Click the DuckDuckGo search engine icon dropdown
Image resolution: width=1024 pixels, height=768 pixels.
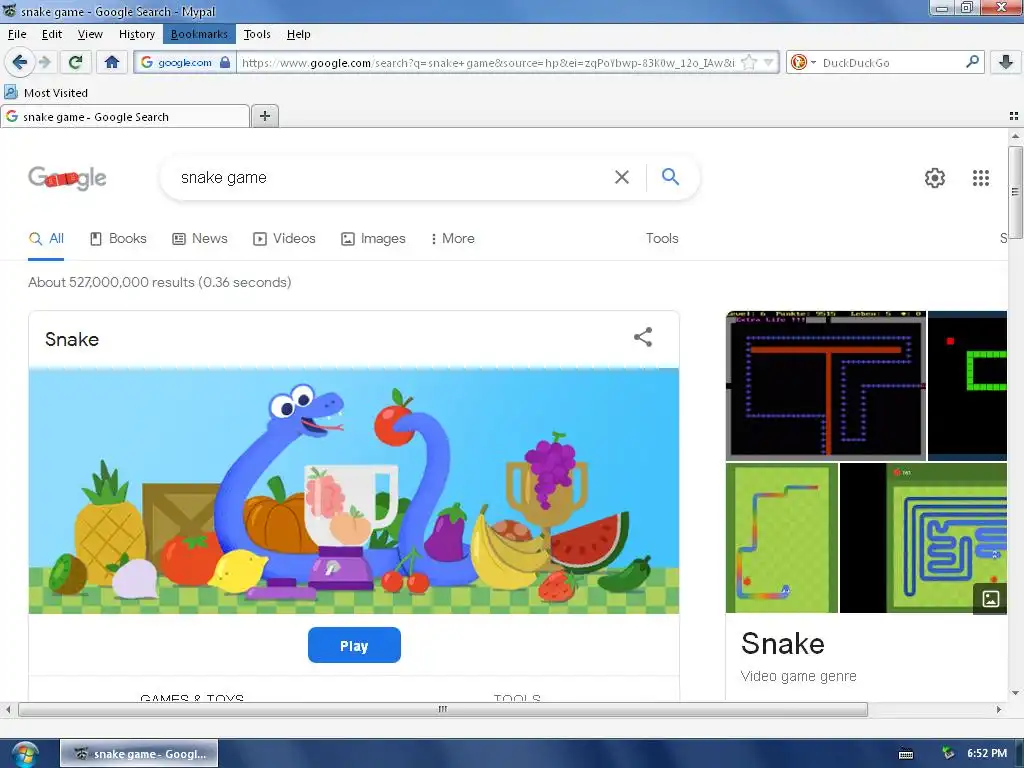(803, 63)
